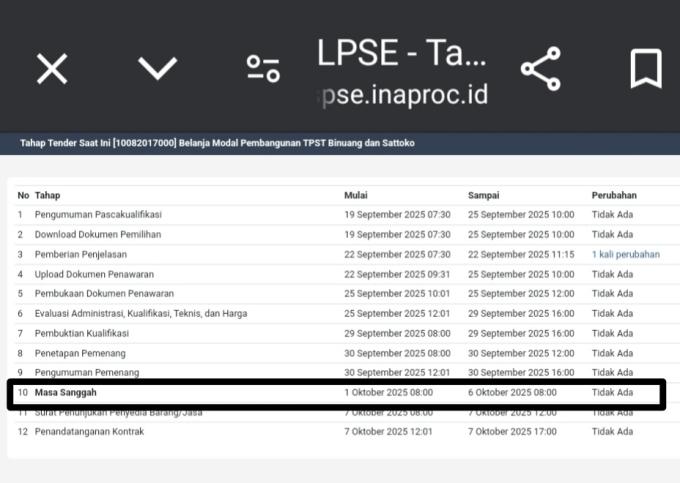
Task: Tap the LPSE page title text
Action: tap(401, 52)
